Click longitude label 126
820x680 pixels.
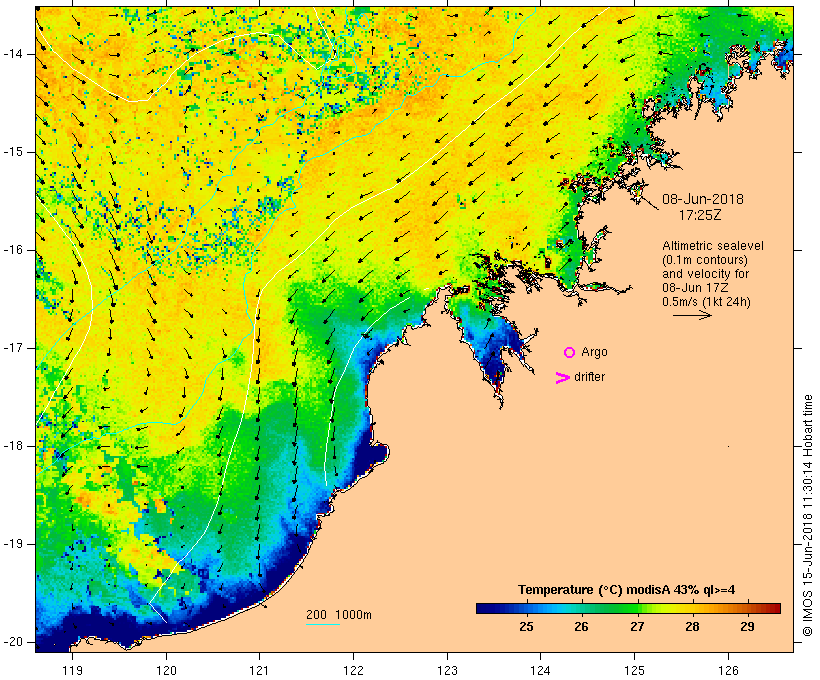(728, 670)
